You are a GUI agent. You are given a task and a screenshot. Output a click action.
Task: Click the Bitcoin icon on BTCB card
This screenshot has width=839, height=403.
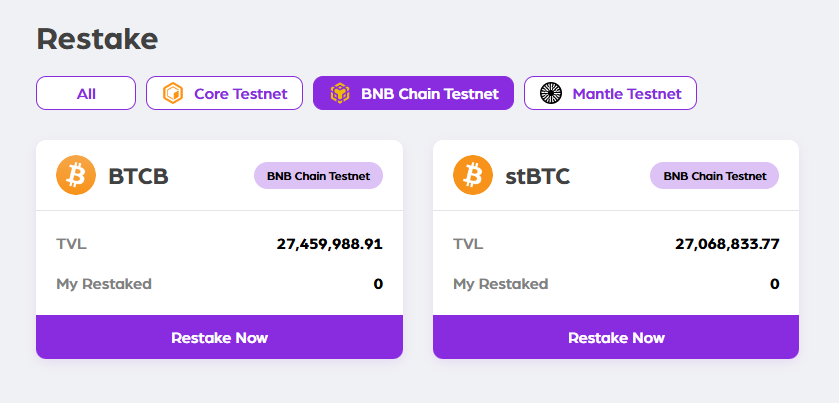click(76, 175)
